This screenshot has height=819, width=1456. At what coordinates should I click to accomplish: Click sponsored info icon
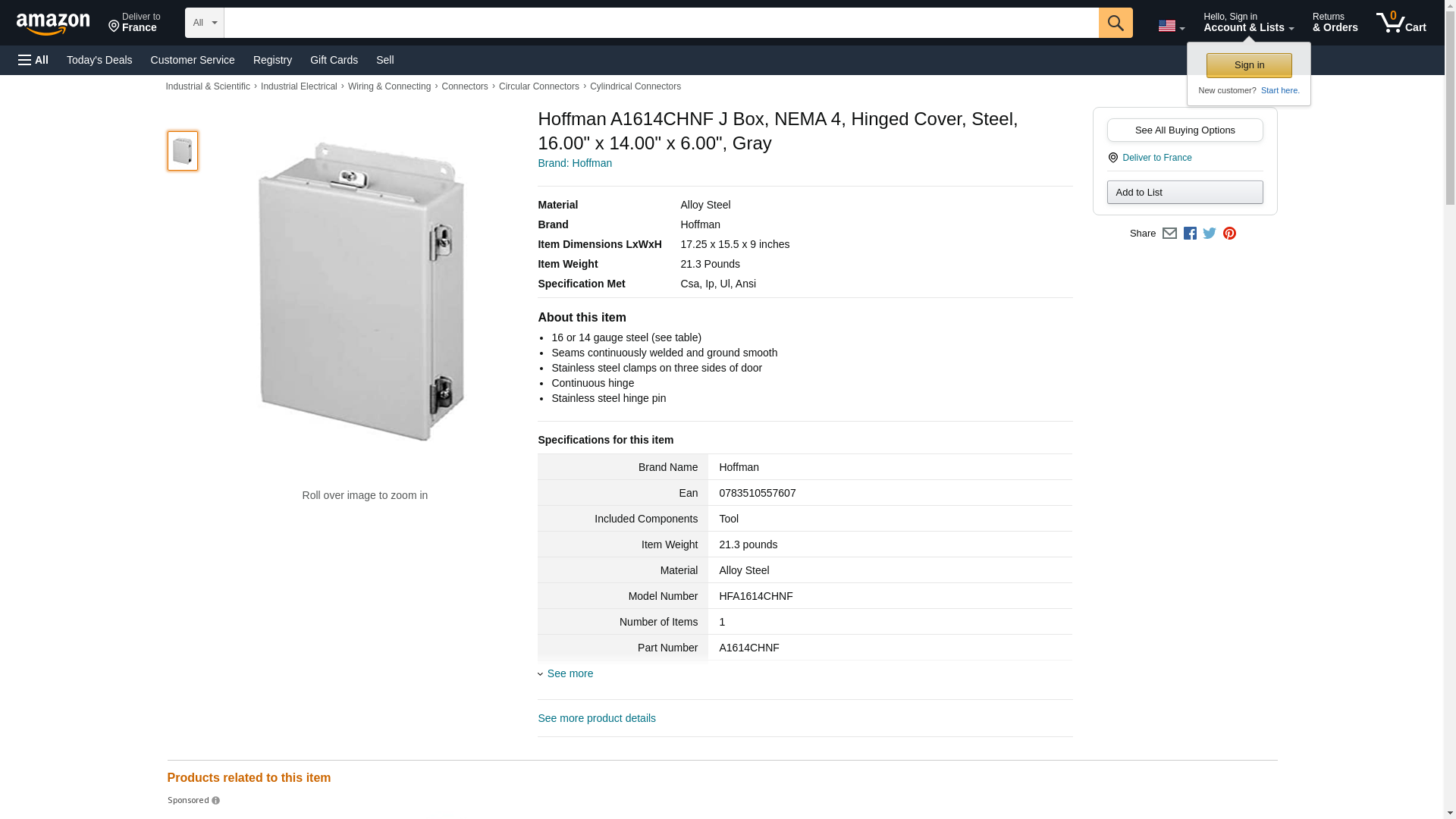pos(216,801)
